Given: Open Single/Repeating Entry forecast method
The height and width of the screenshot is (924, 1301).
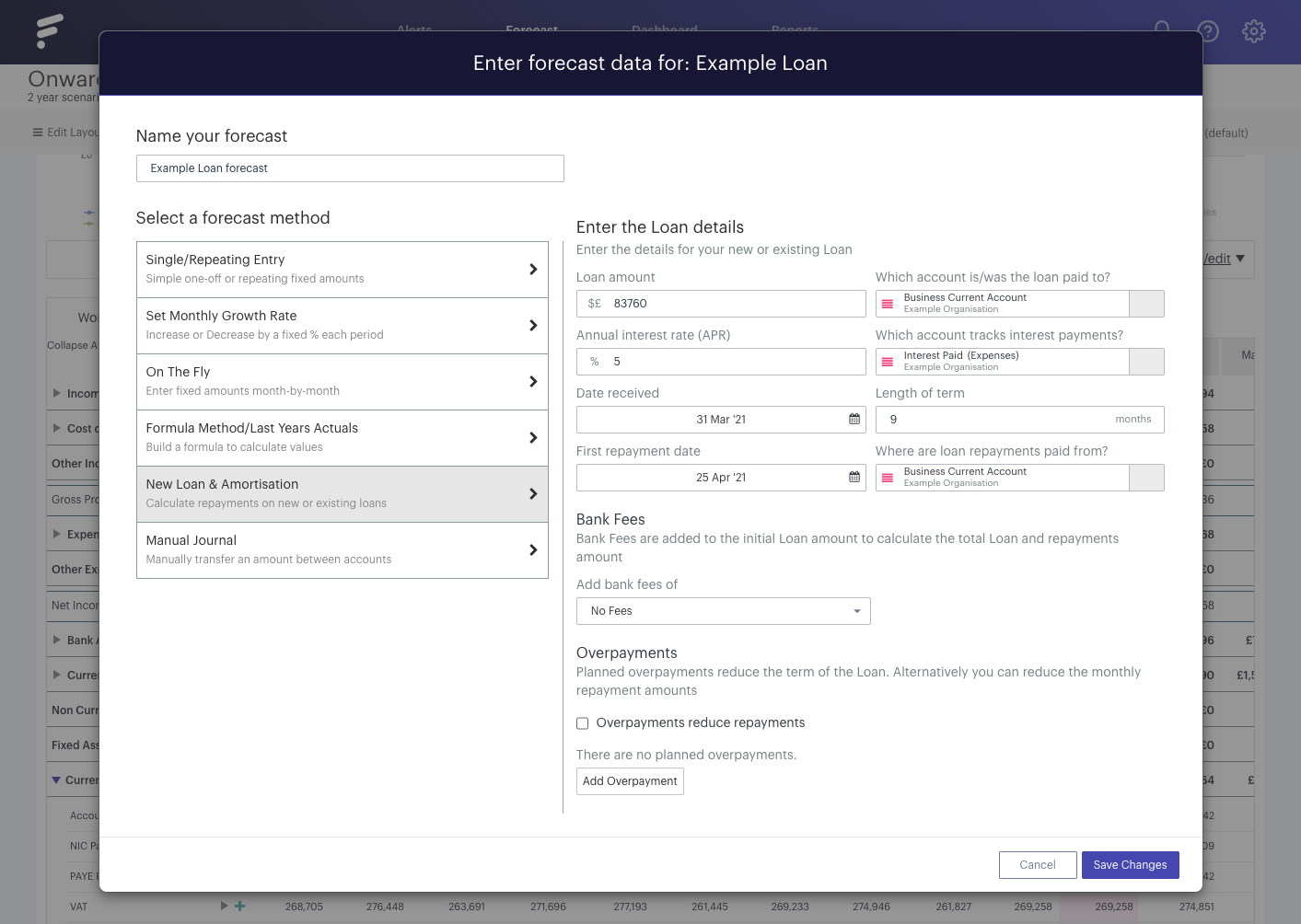Looking at the screenshot, I should [343, 270].
